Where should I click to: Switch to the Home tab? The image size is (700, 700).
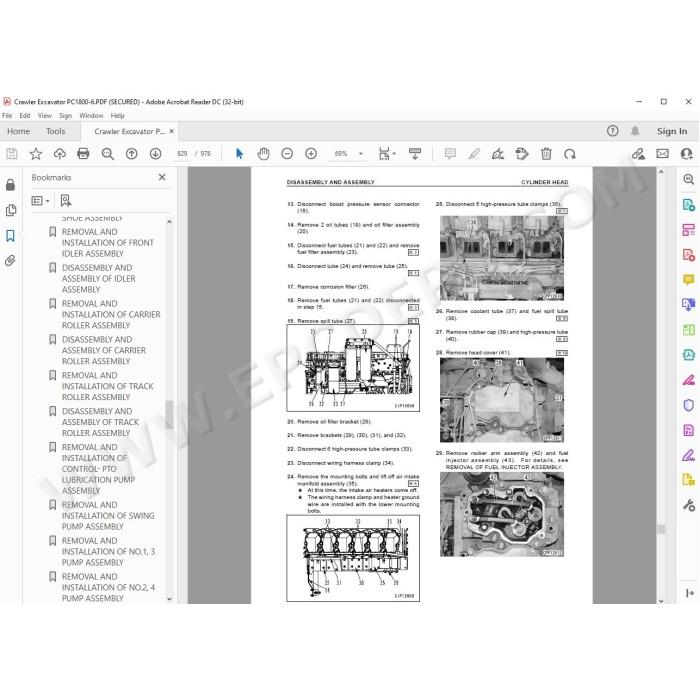[x=19, y=131]
